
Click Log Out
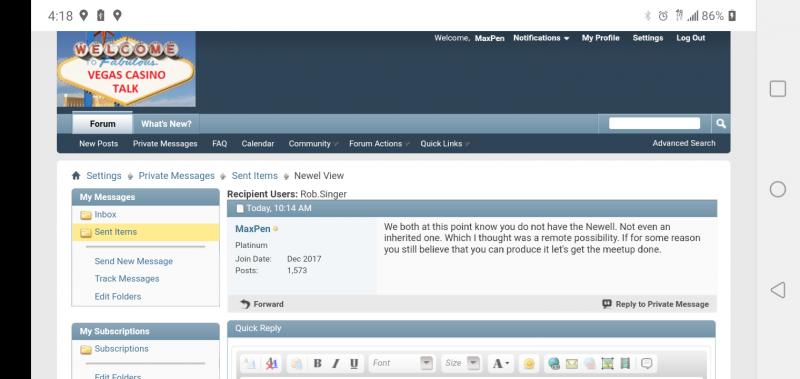tap(691, 38)
